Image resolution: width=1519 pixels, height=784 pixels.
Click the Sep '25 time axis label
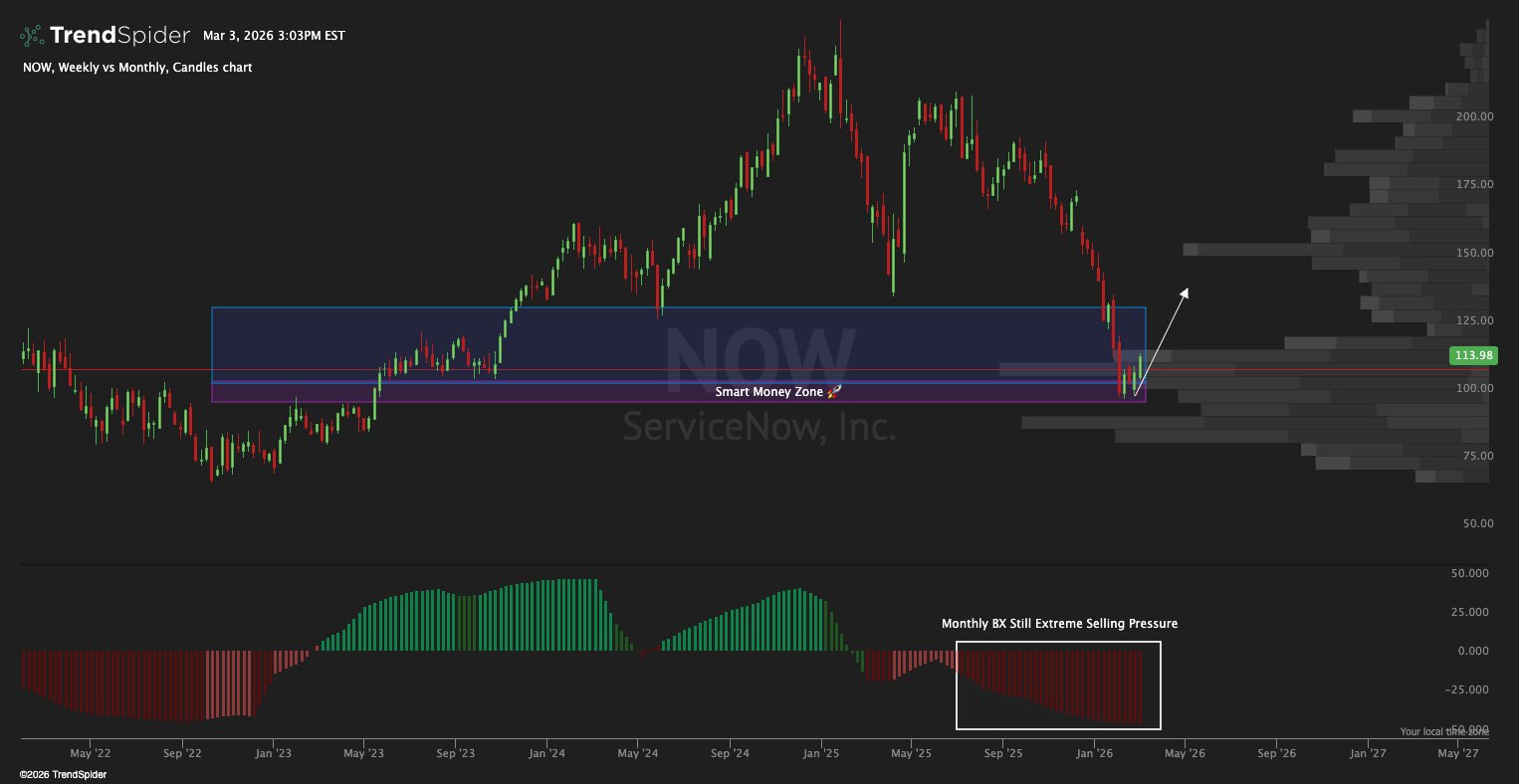(x=1003, y=753)
